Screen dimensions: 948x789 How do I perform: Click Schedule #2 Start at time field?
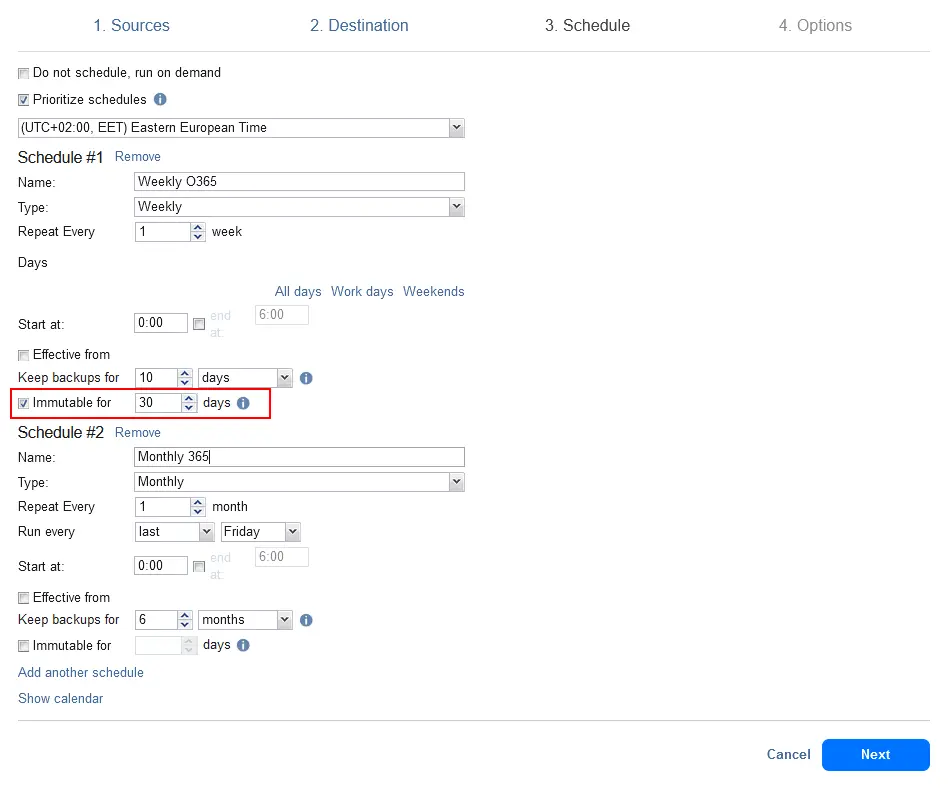[x=161, y=566]
